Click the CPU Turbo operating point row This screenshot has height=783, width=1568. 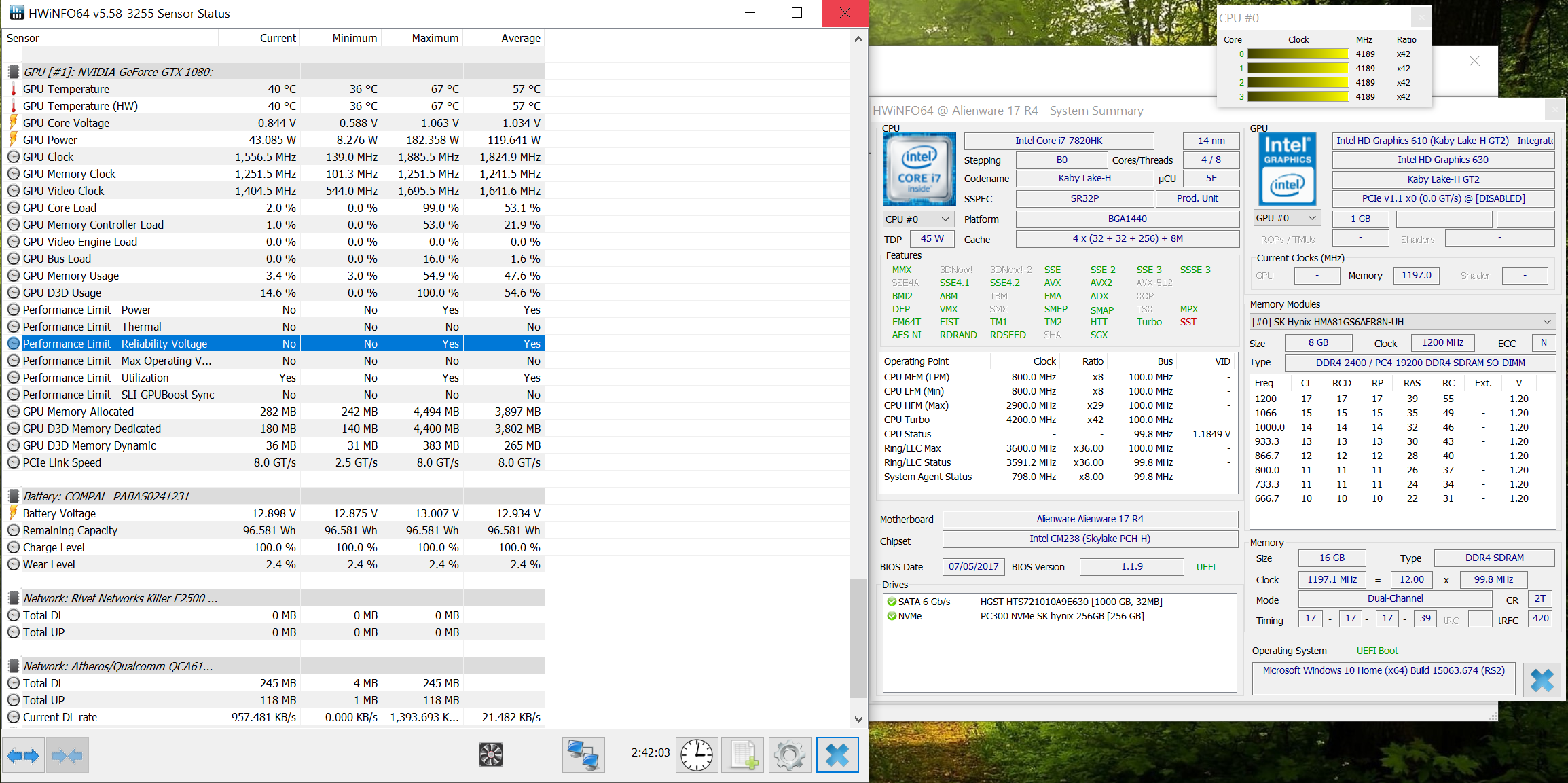click(1058, 420)
